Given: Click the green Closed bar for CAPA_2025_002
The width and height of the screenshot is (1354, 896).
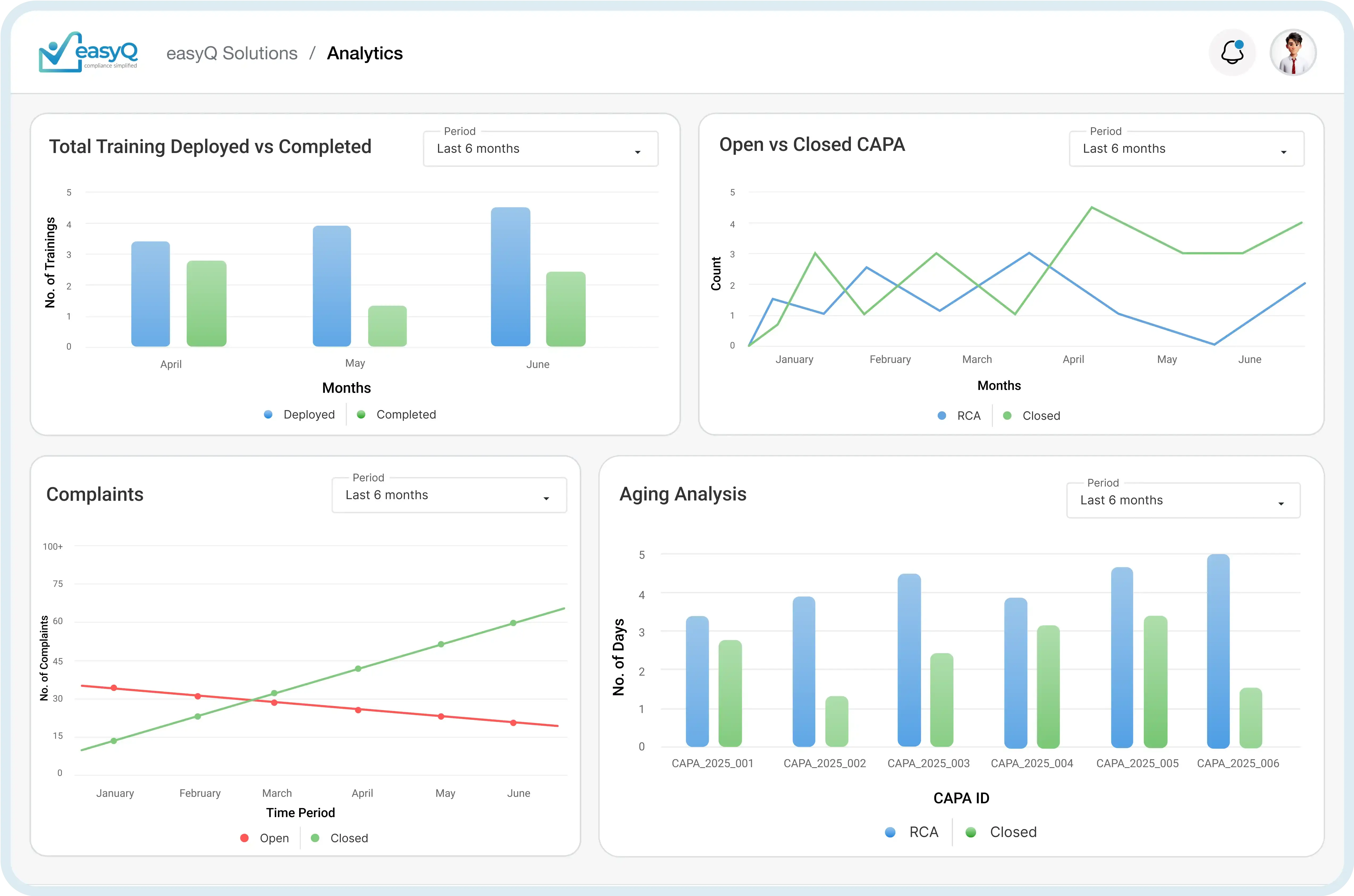Looking at the screenshot, I should (837, 721).
